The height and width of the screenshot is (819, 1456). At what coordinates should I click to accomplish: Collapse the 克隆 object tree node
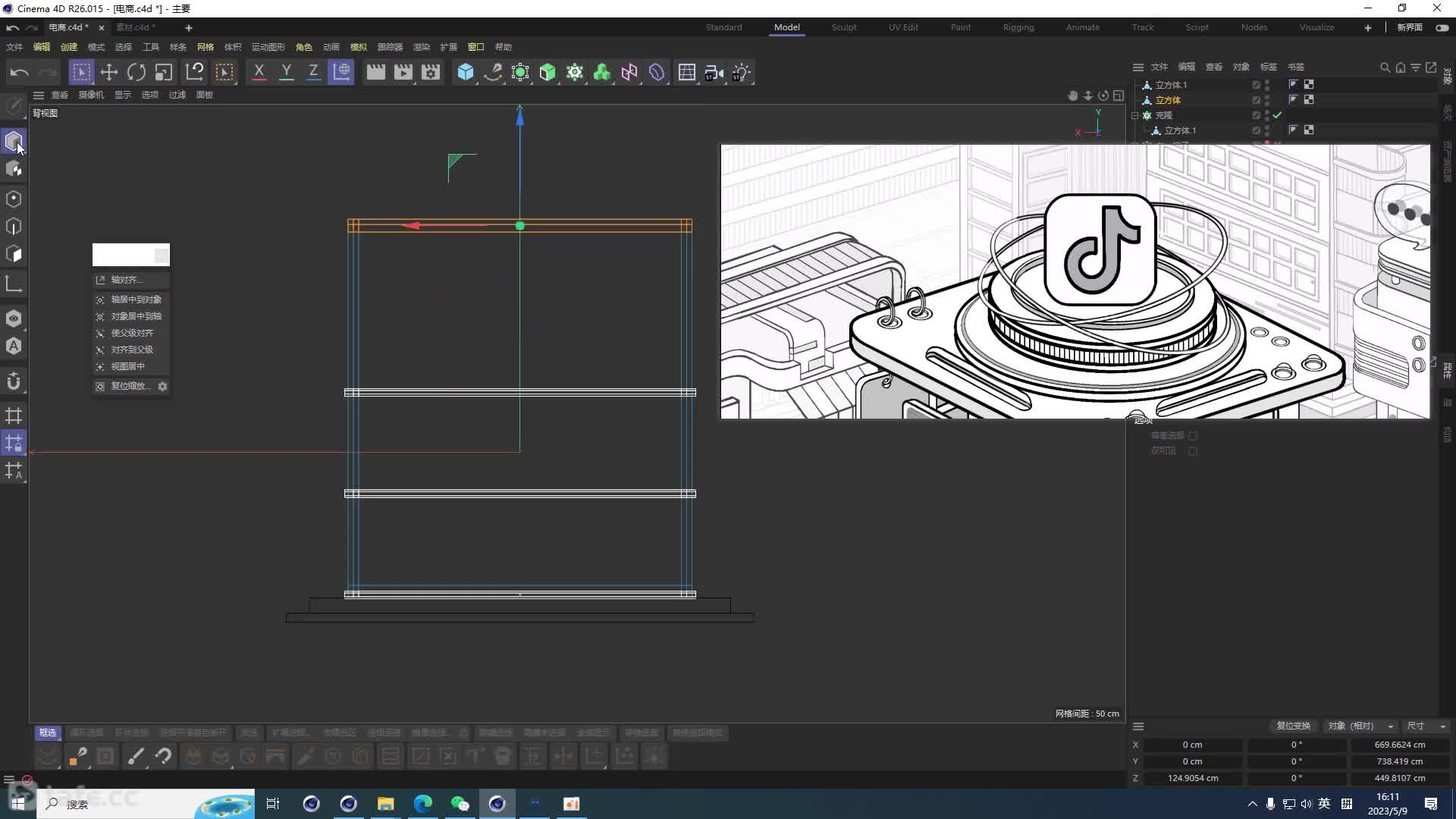click(1135, 115)
